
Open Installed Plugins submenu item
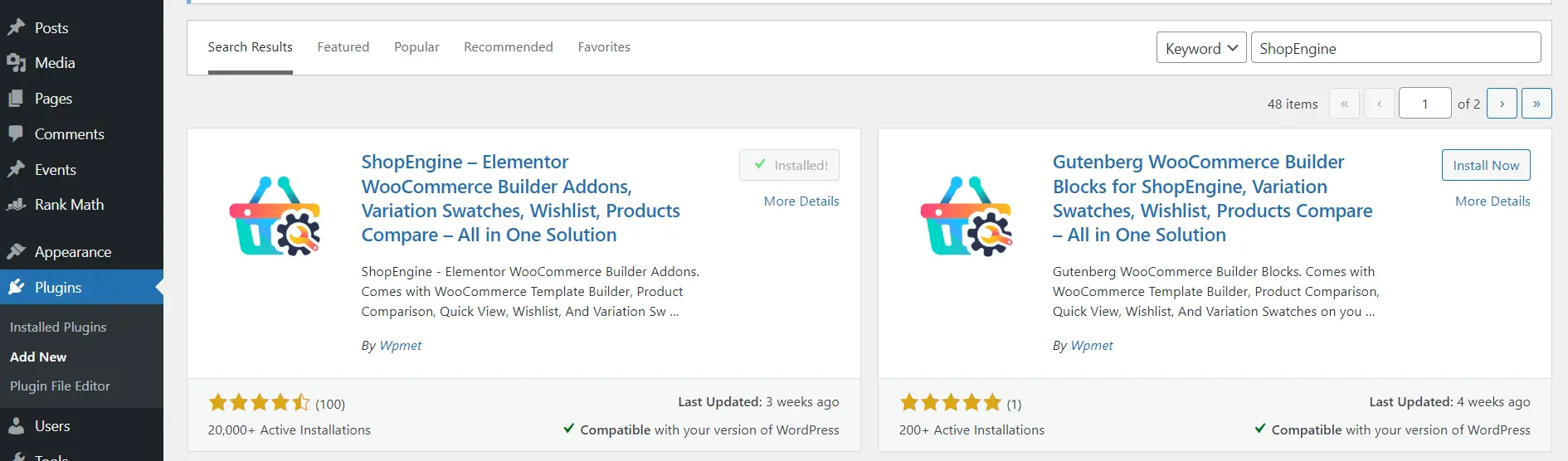(x=58, y=327)
